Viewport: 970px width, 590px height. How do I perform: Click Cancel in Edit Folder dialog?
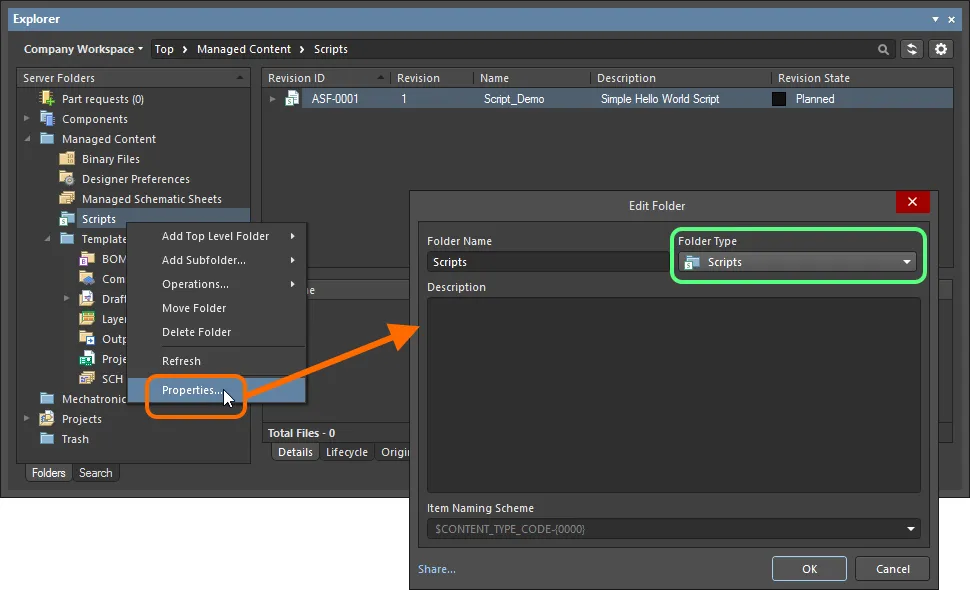[892, 568]
